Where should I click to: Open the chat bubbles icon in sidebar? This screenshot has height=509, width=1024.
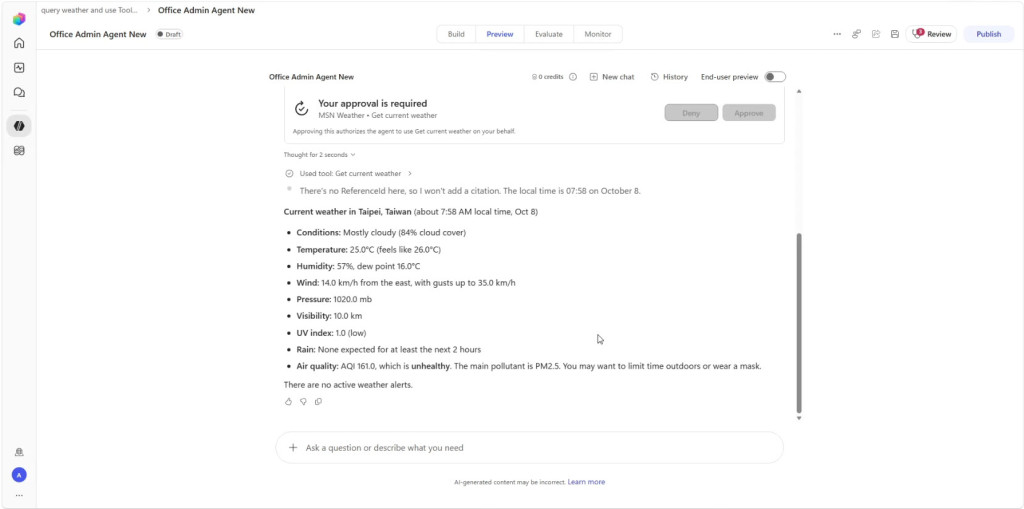pyautogui.click(x=19, y=93)
